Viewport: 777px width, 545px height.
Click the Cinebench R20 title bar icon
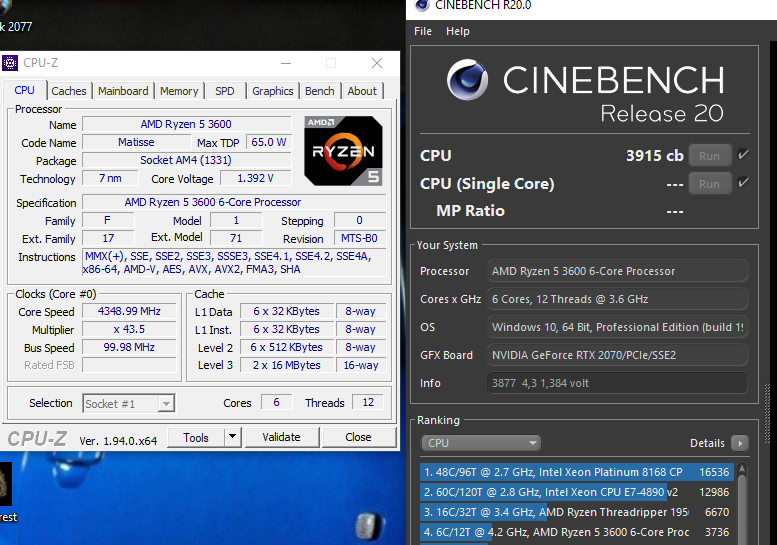pyautogui.click(x=422, y=5)
